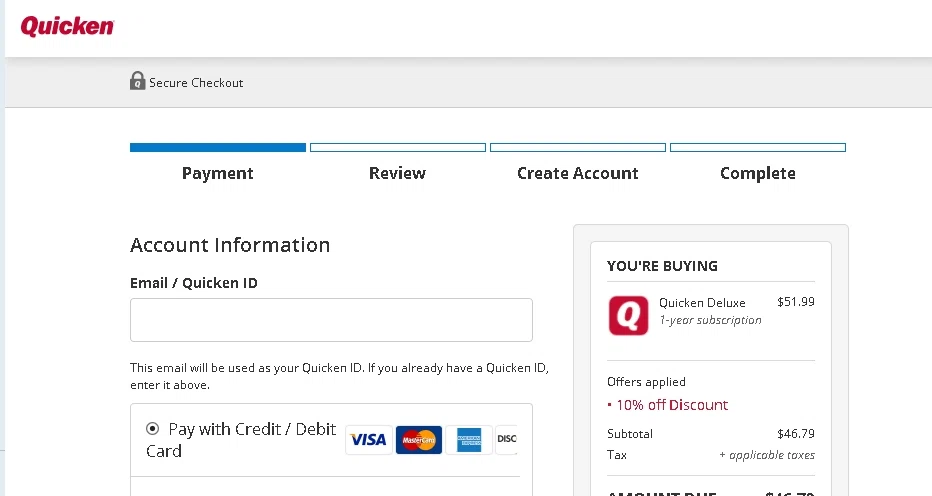Click the 10% off Discount offer
Screen dimensions: 932x496
[x=671, y=405]
